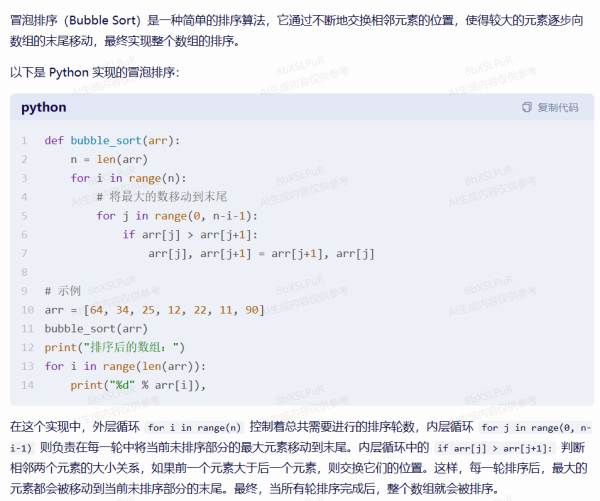Viewport: 600px width, 501px height.
Task: Click inline code for i in range(n) in explanation
Action: click(x=195, y=427)
